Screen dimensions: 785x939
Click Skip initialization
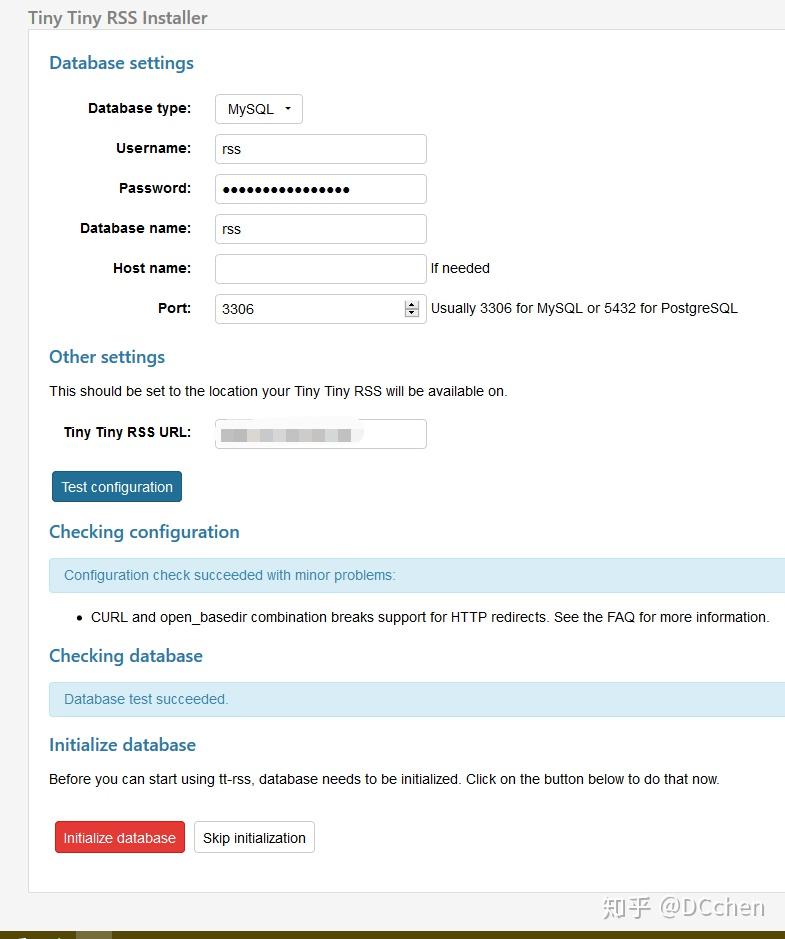(x=254, y=837)
